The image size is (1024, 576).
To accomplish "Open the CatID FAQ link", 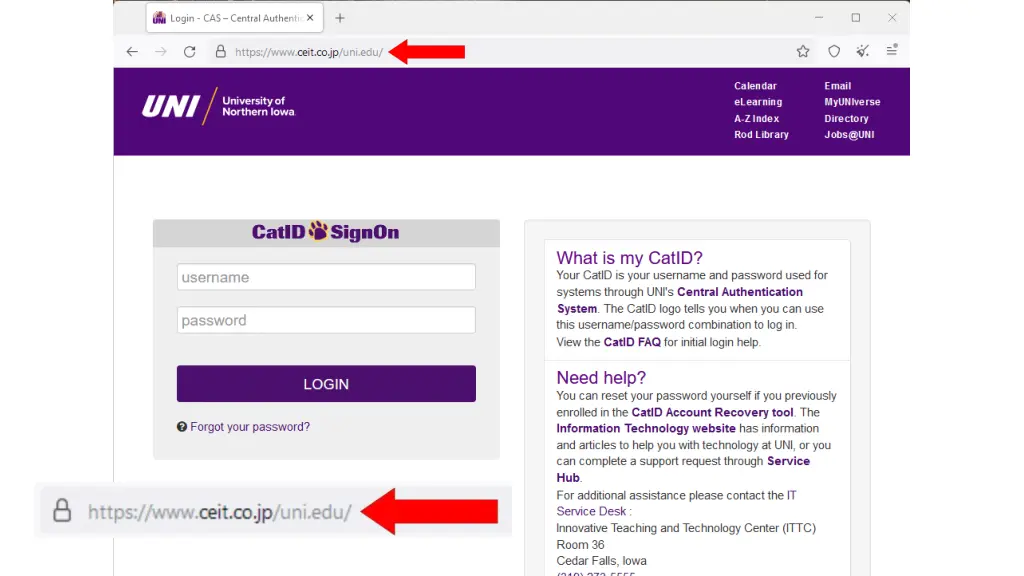I will click(632, 342).
